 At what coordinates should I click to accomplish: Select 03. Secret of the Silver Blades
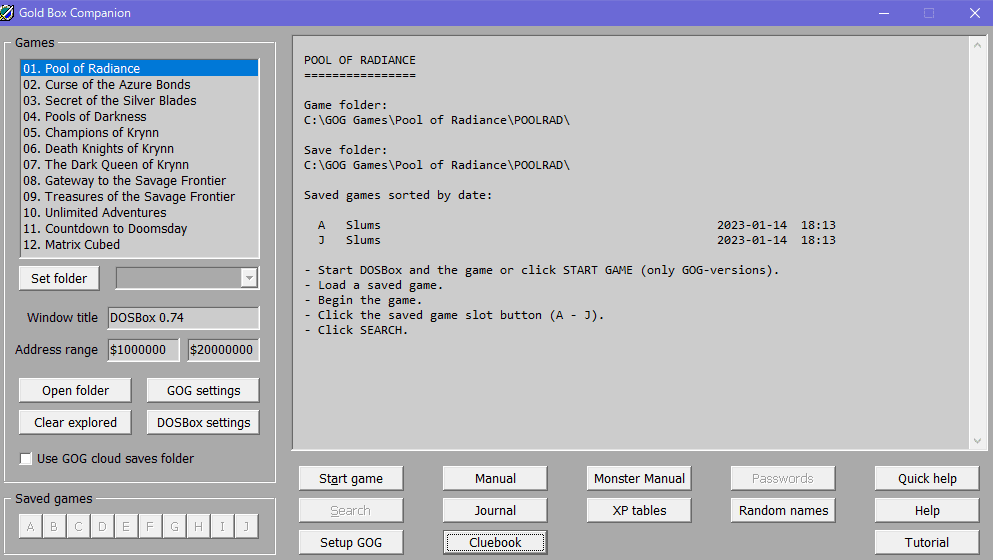point(140,101)
